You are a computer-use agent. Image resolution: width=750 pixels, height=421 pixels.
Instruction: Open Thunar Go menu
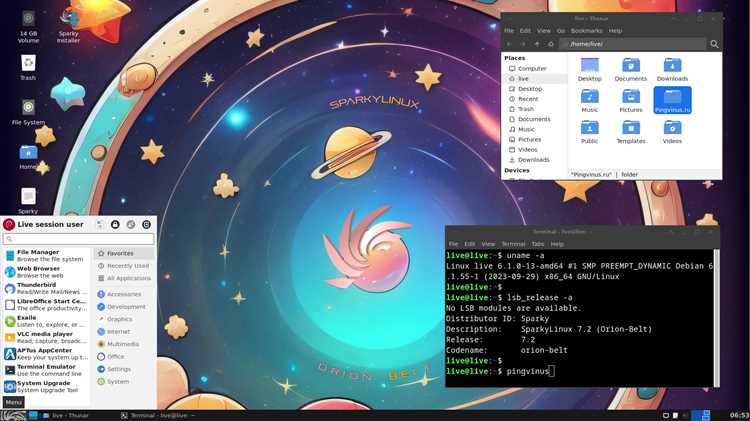point(561,31)
